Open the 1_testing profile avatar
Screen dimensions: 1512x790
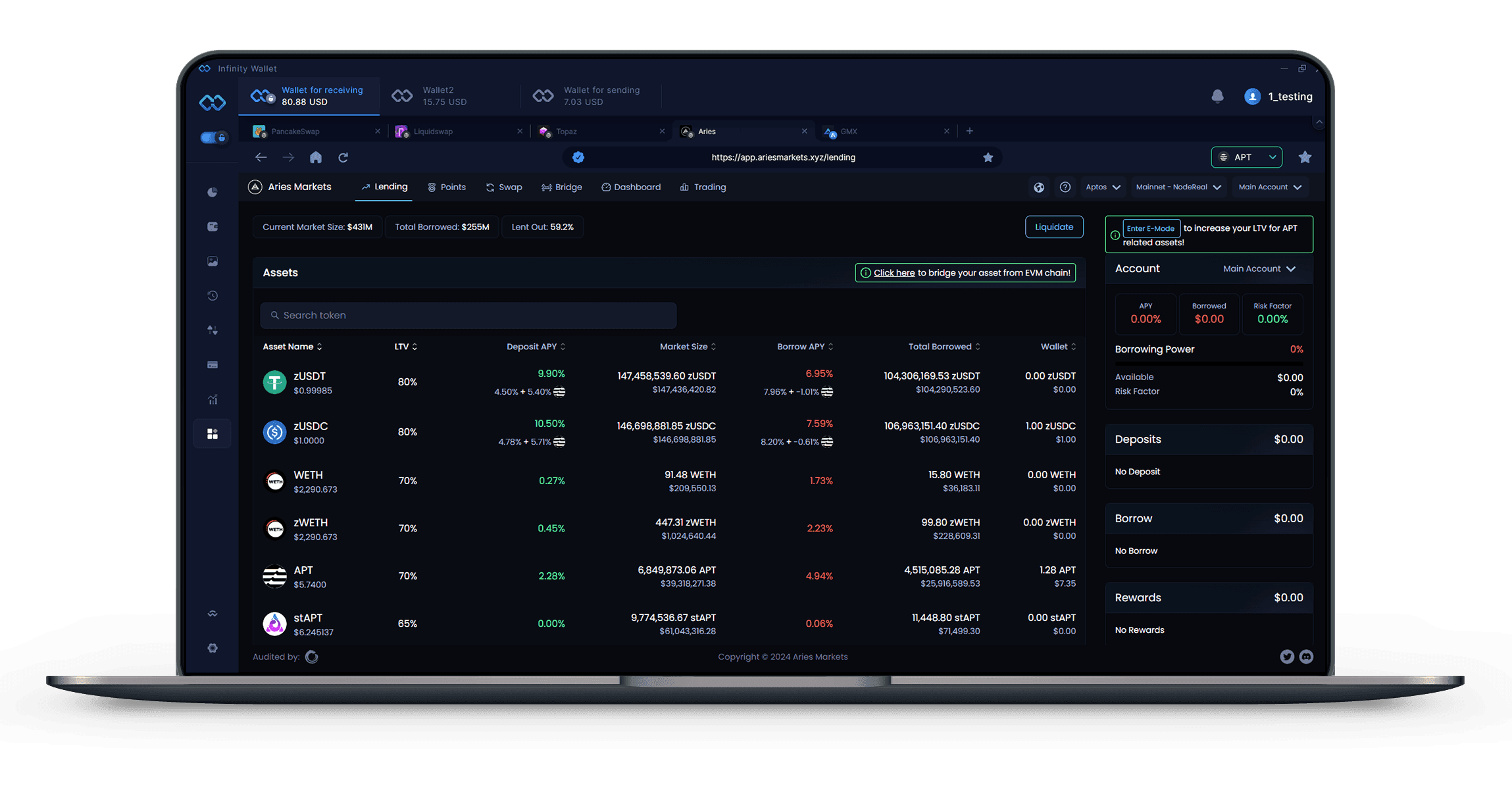[x=1252, y=97]
